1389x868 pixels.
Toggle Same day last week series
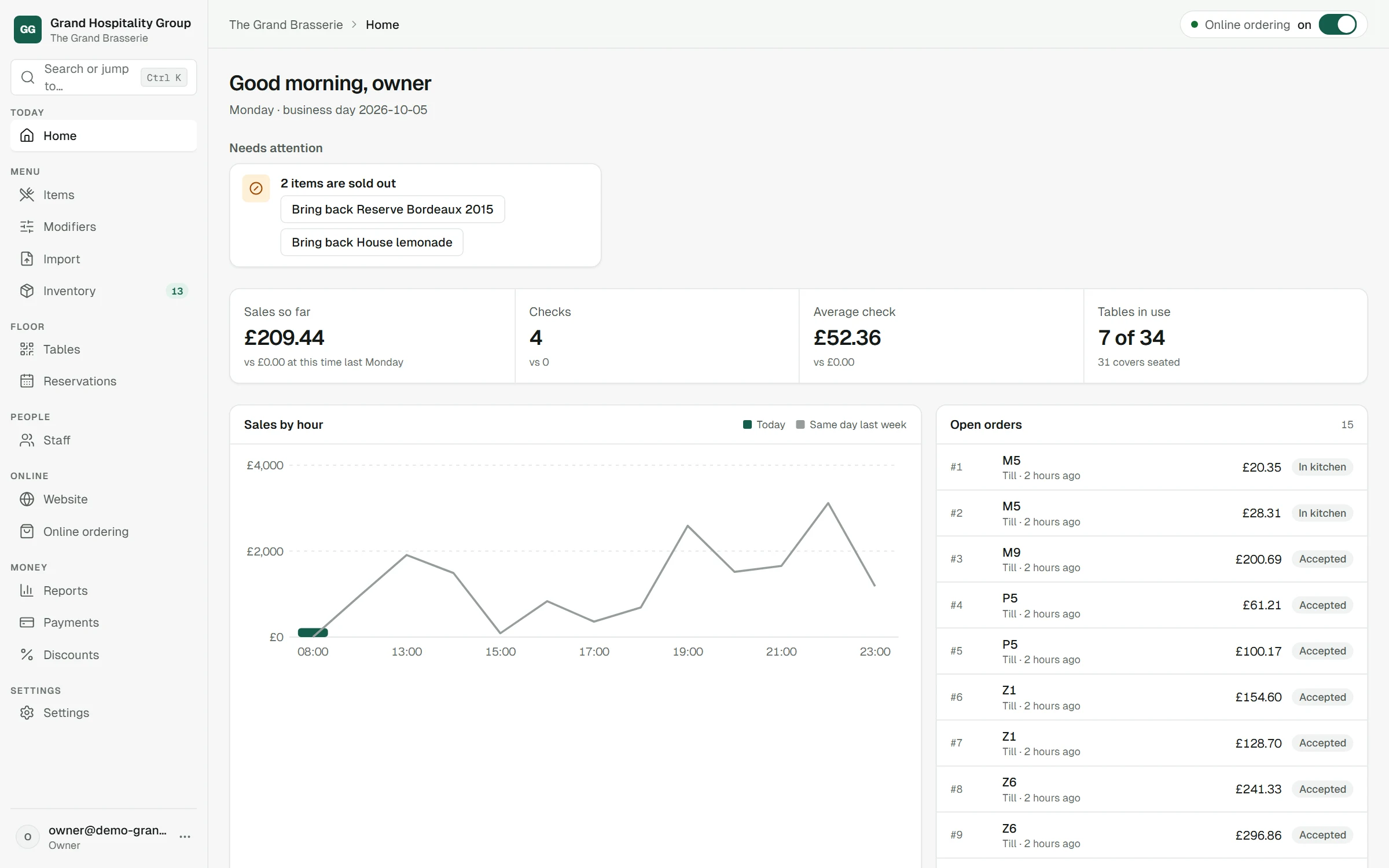click(x=851, y=425)
